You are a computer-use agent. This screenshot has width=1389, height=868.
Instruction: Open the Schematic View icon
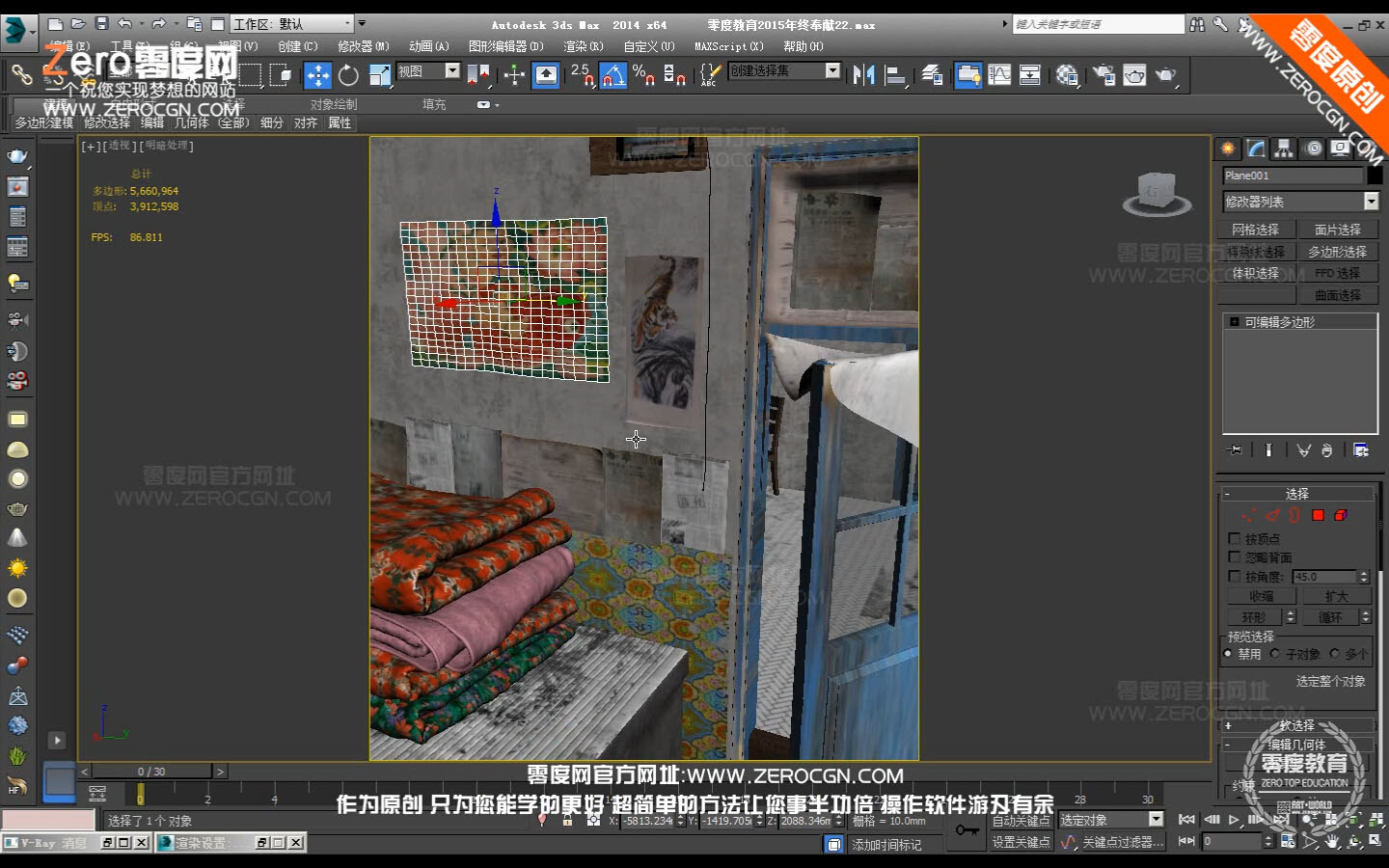[1030, 75]
